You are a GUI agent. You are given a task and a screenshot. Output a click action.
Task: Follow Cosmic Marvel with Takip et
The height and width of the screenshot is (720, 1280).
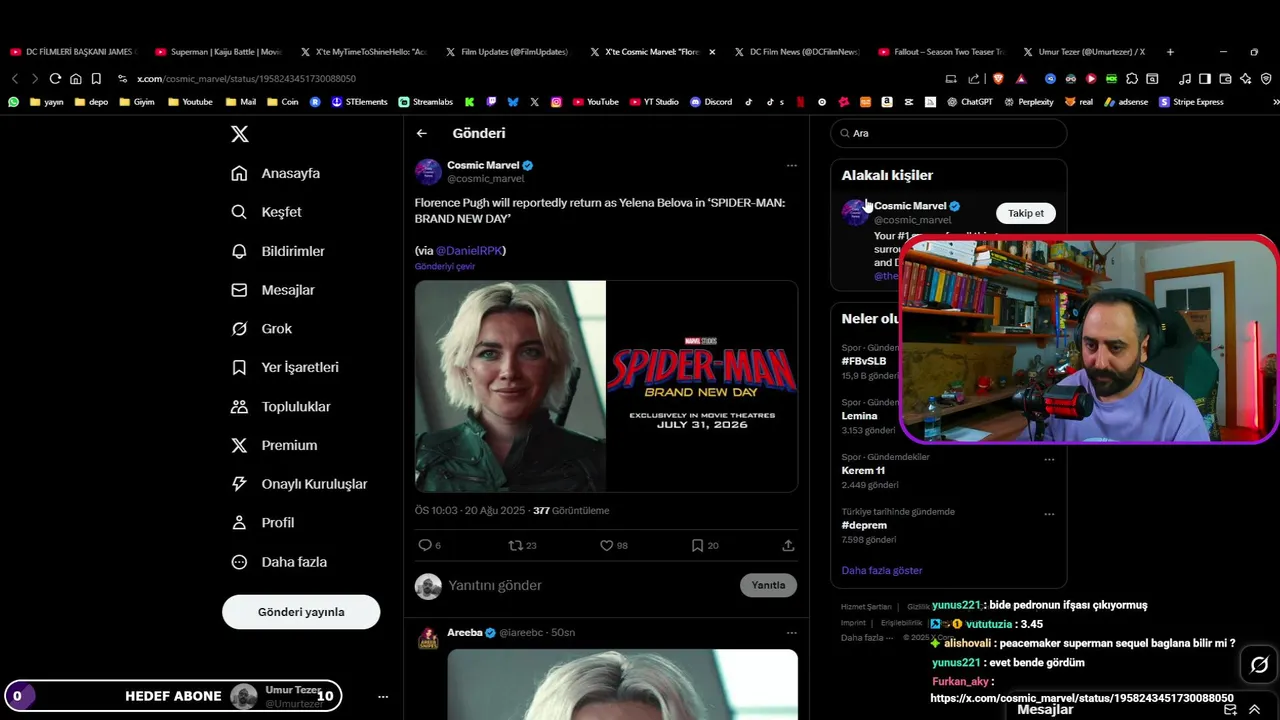pyautogui.click(x=1025, y=213)
